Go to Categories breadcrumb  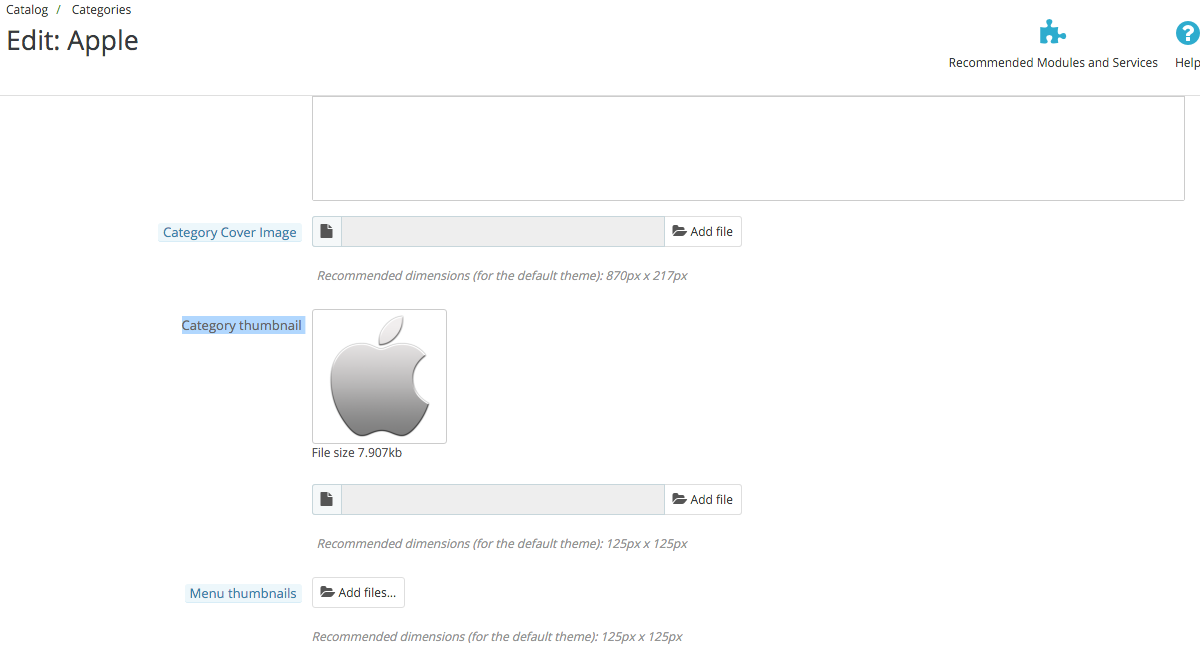pyautogui.click(x=101, y=10)
